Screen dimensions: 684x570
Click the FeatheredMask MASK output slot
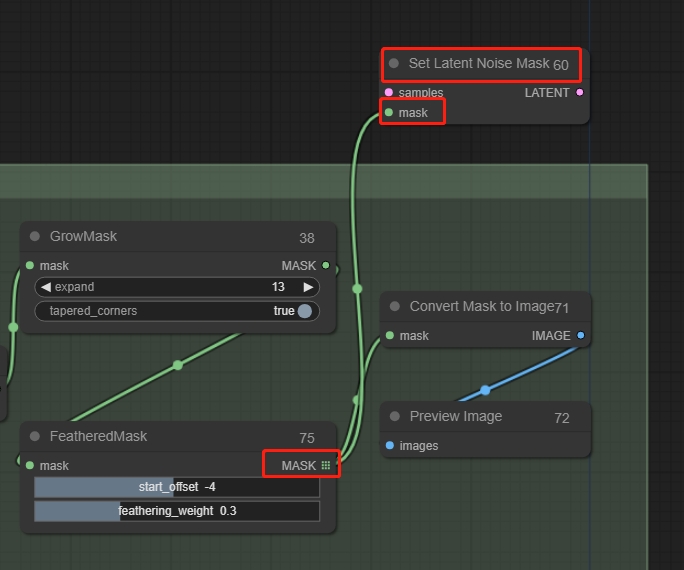pos(326,465)
